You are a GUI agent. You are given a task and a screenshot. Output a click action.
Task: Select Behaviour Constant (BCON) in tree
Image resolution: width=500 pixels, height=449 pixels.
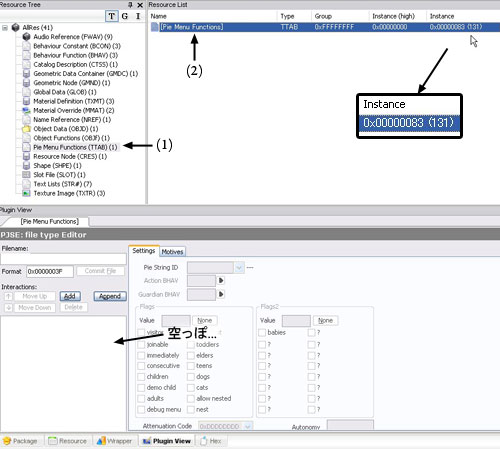tap(77, 46)
